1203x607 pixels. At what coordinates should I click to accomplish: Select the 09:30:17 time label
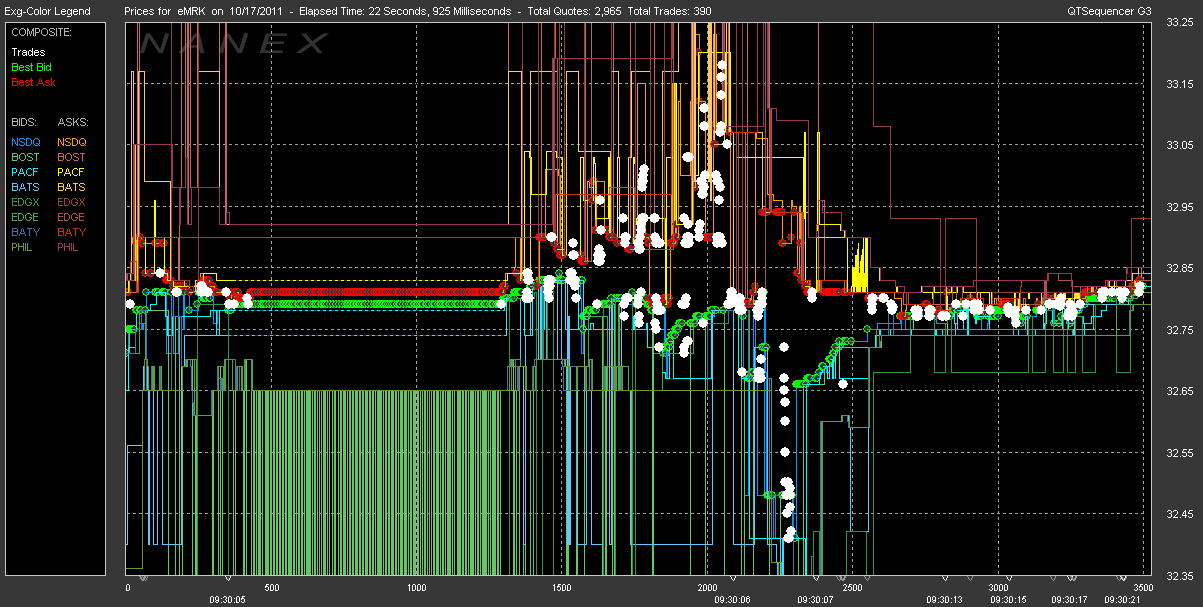1072,599
